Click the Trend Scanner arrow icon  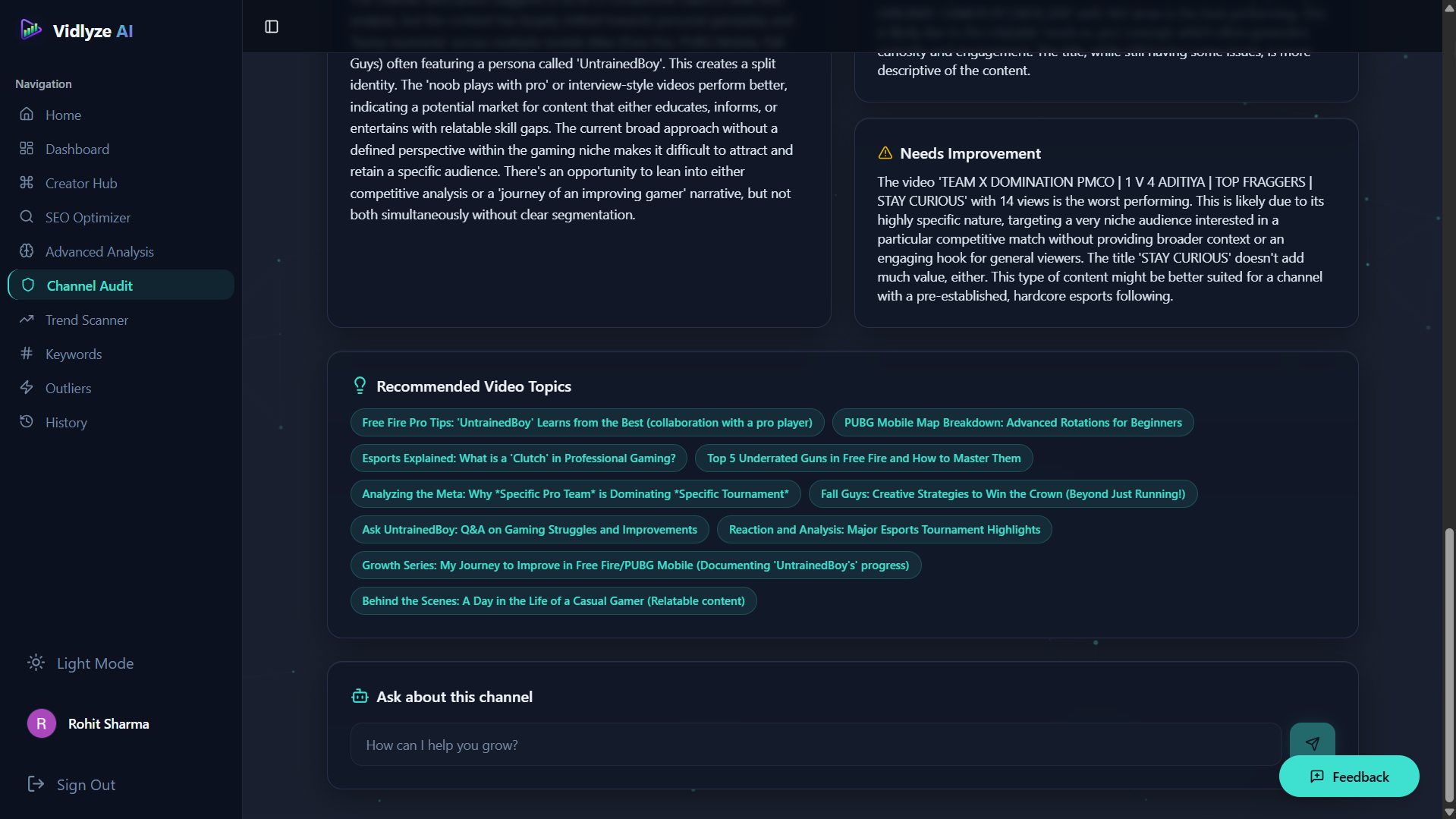(27, 319)
